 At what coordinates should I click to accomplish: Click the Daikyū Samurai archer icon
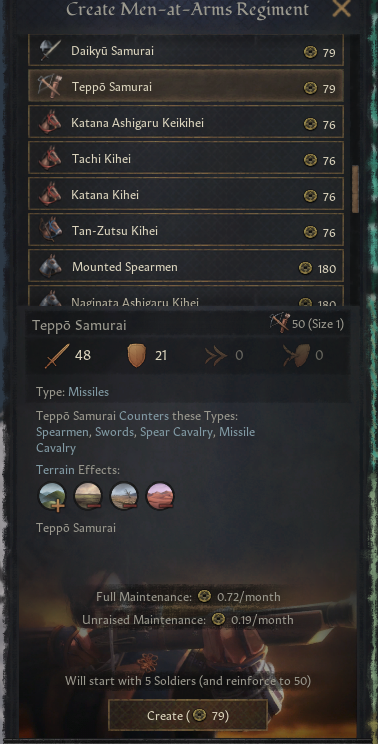pyautogui.click(x=50, y=51)
